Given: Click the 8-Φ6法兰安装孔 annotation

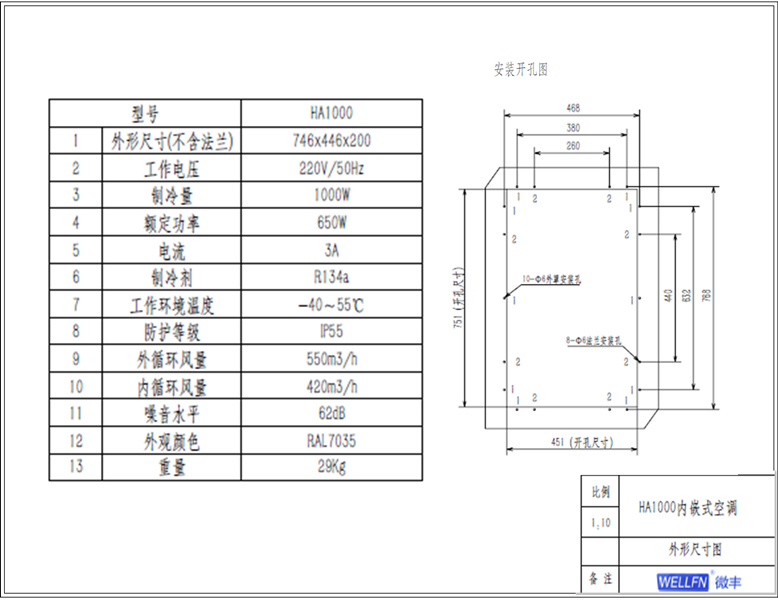Looking at the screenshot, I should 593,340.
